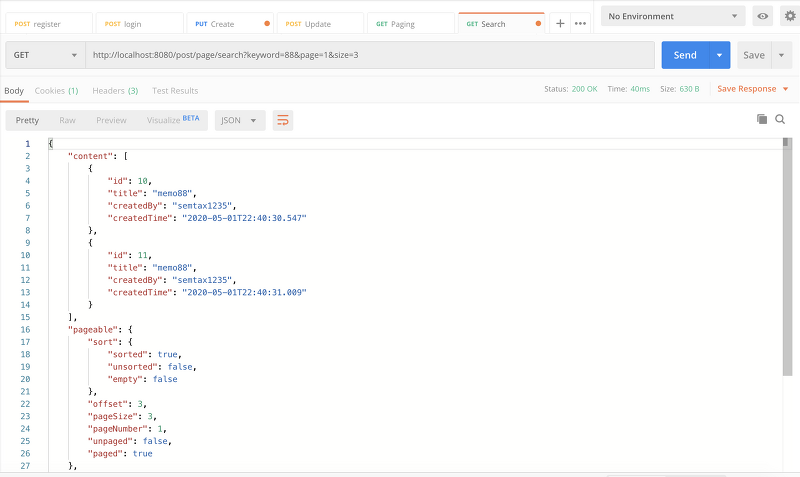Click the blue Send button

(685, 55)
